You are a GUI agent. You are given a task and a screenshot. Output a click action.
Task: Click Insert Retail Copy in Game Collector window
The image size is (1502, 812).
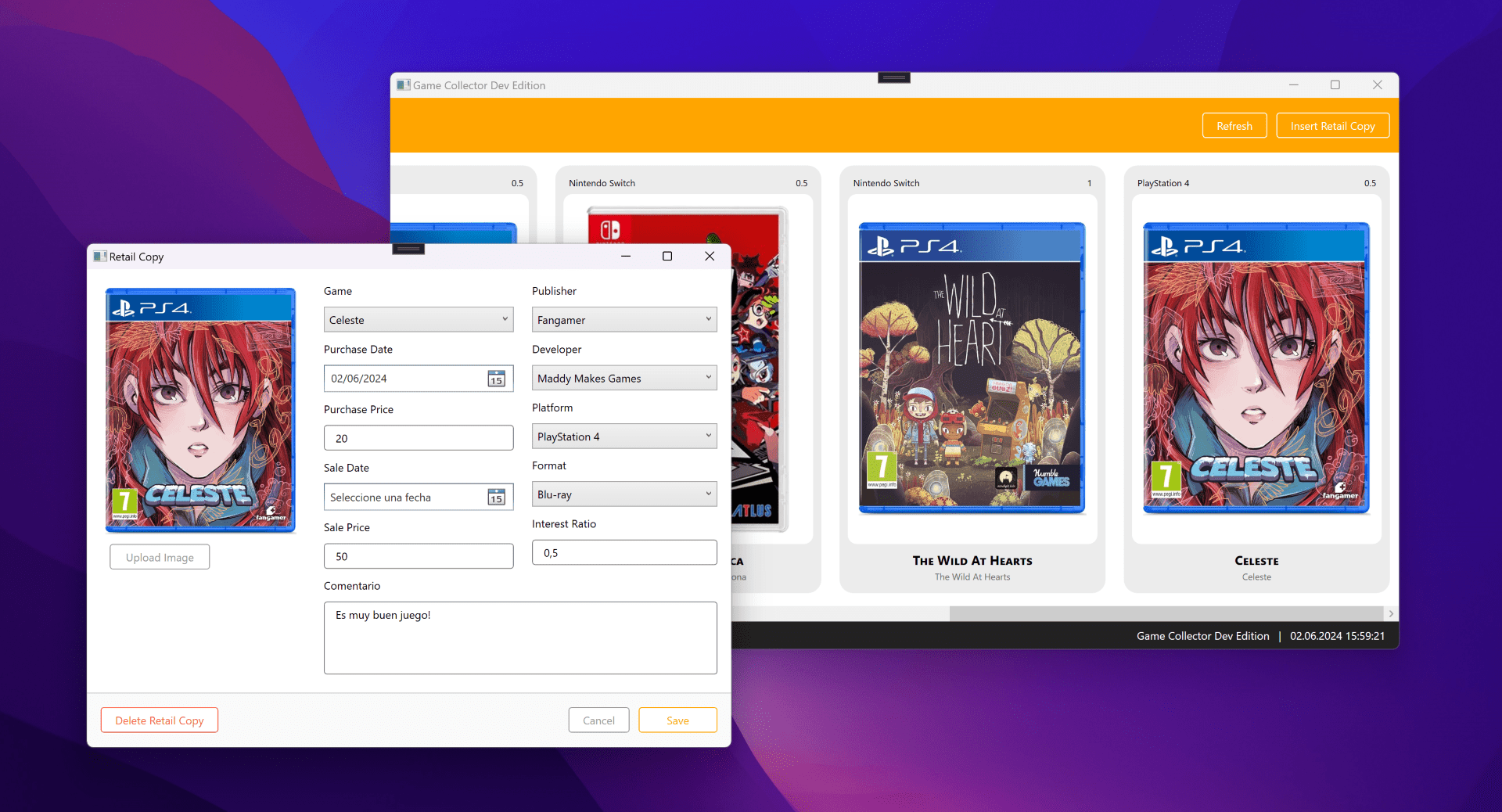tap(1333, 126)
